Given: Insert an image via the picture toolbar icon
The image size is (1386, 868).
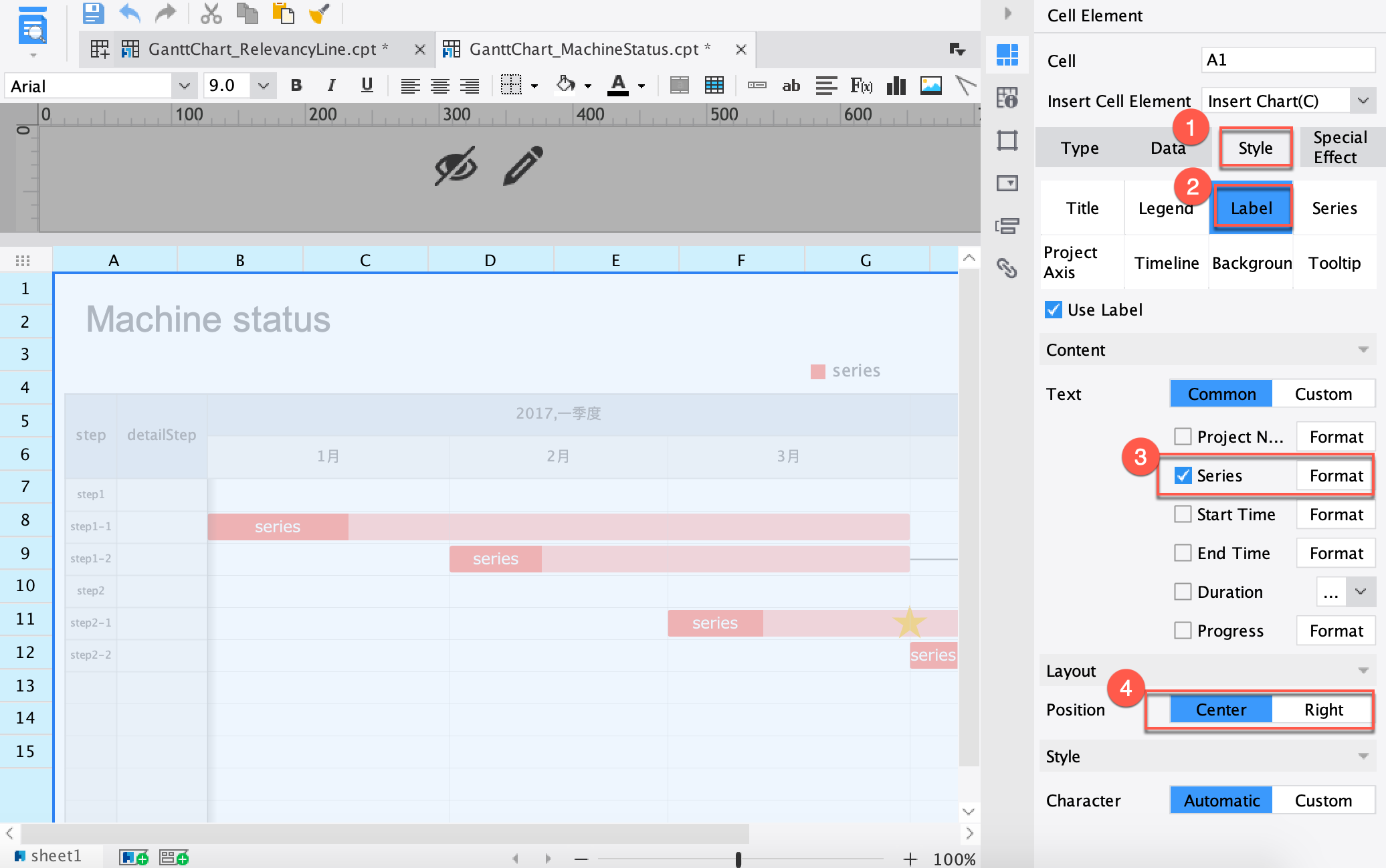Looking at the screenshot, I should tap(931, 86).
